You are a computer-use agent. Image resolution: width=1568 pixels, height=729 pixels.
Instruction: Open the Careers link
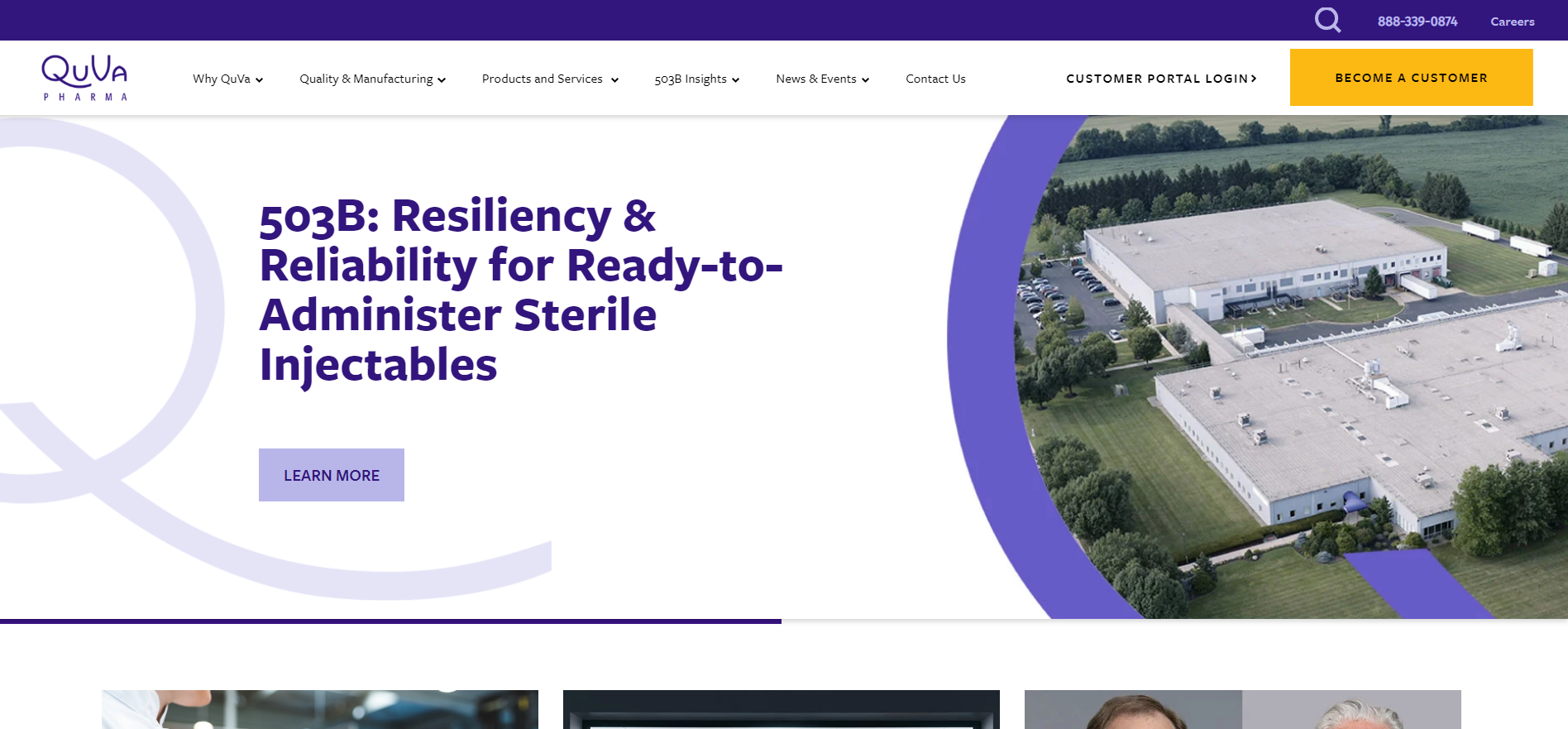click(x=1512, y=22)
